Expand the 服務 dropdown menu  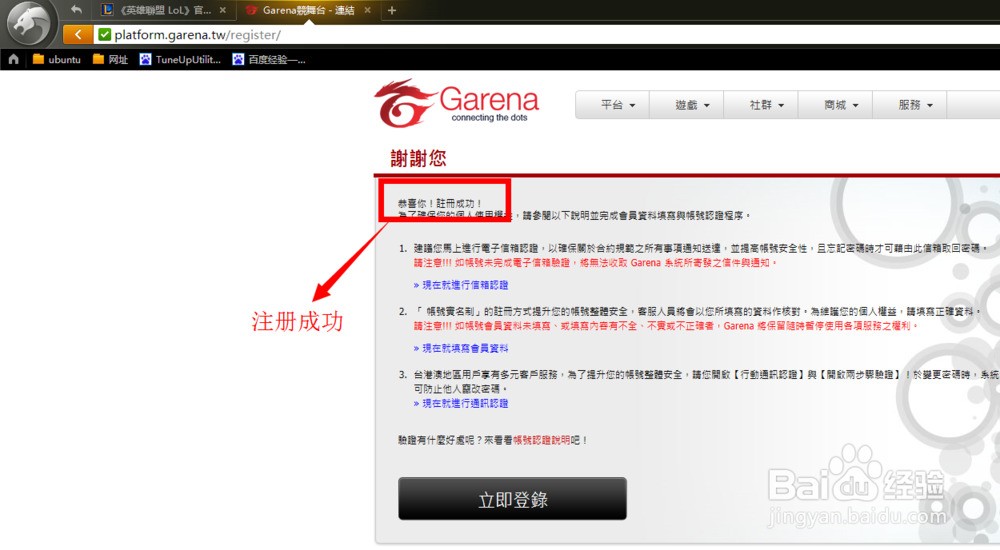pos(909,105)
